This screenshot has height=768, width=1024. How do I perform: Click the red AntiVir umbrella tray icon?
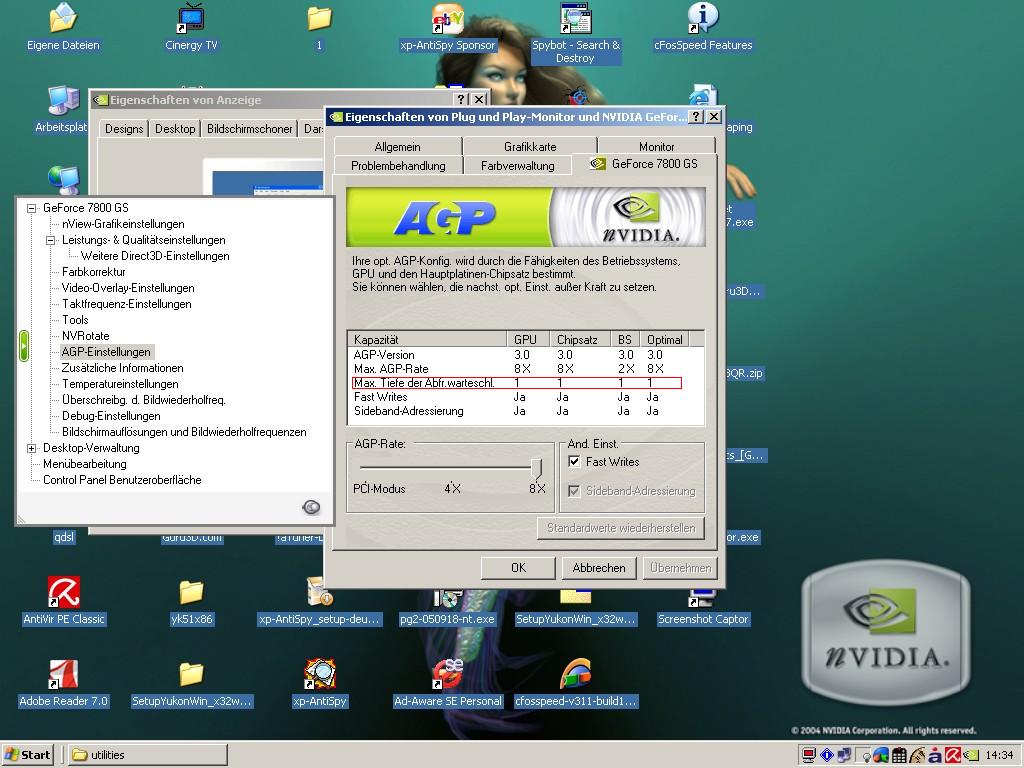953,756
